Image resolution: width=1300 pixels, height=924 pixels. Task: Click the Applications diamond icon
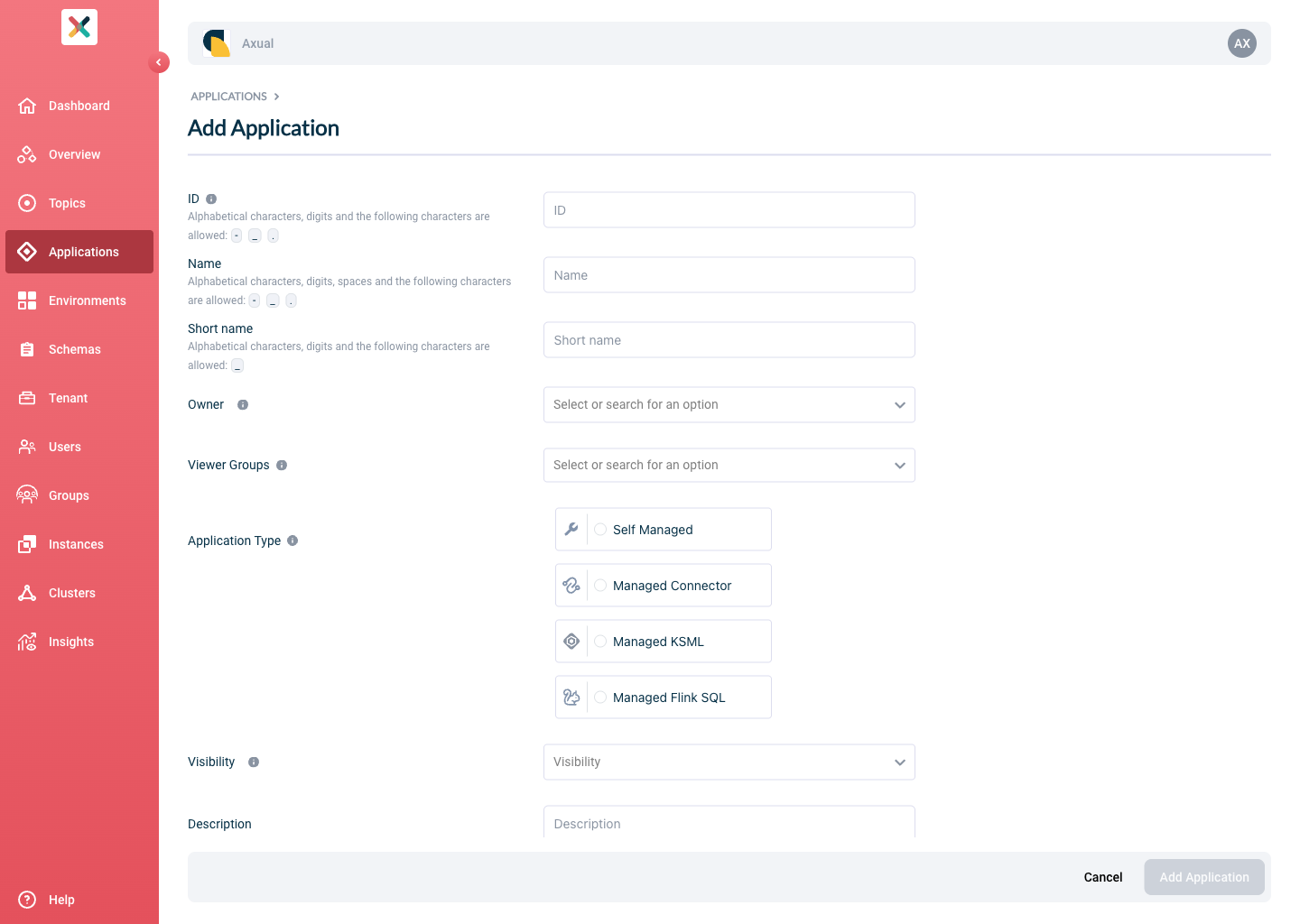pos(27,252)
